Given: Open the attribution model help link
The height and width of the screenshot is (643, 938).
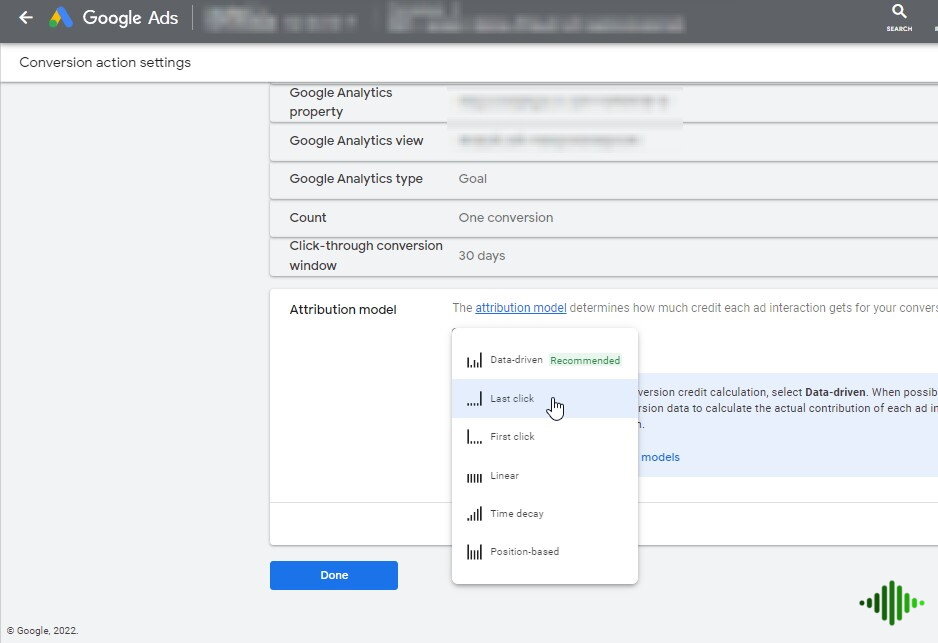Looking at the screenshot, I should click(x=520, y=308).
